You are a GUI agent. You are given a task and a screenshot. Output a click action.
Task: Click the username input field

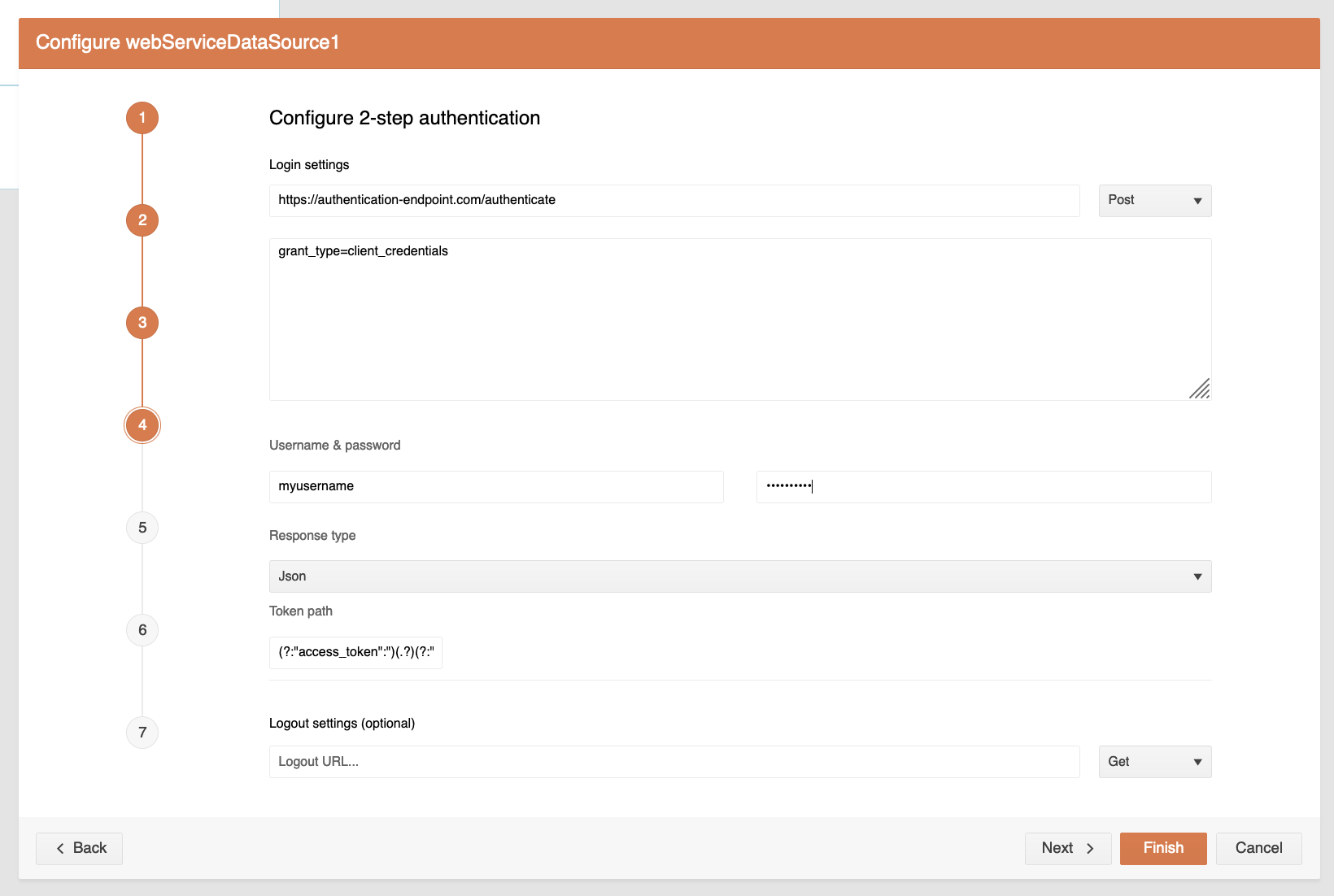click(x=495, y=487)
